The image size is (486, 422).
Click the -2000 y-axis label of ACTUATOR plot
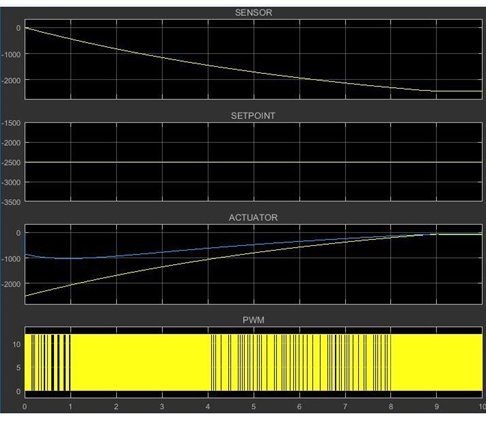(x=11, y=284)
